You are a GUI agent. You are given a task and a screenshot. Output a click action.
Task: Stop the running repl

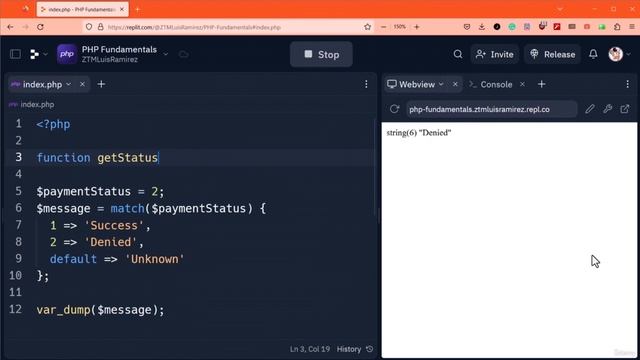click(321, 54)
